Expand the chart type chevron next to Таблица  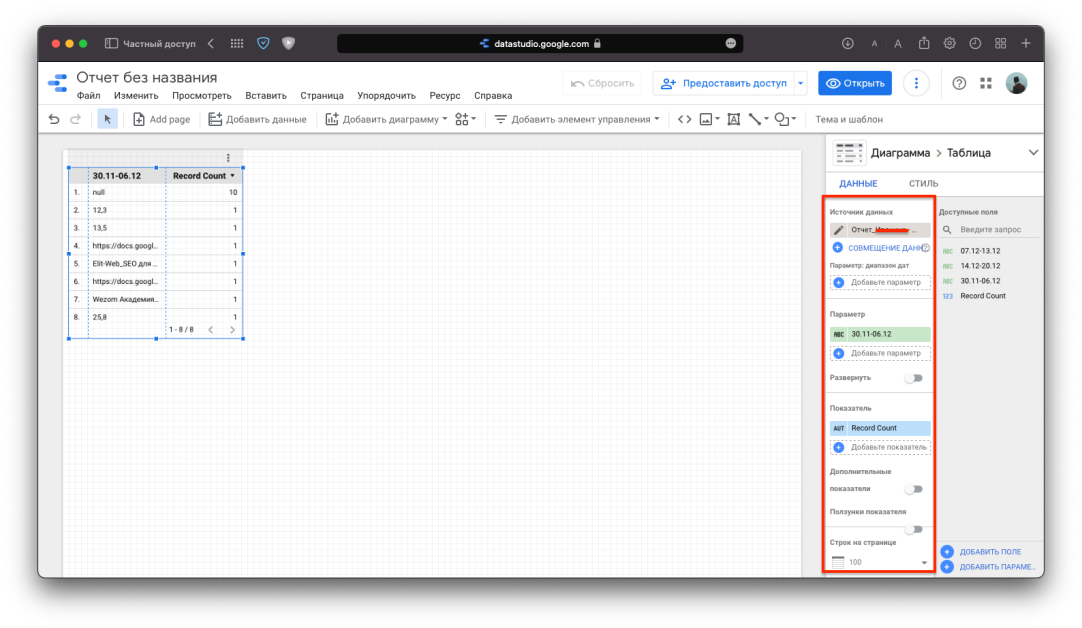coord(1033,153)
